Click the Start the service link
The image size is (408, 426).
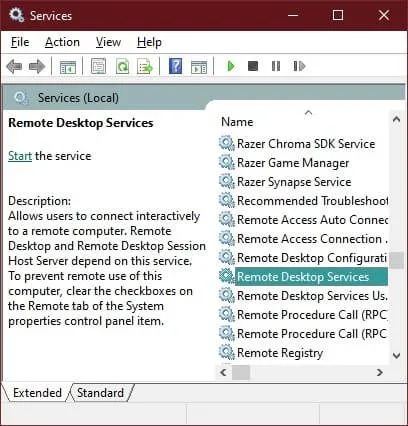[20, 156]
